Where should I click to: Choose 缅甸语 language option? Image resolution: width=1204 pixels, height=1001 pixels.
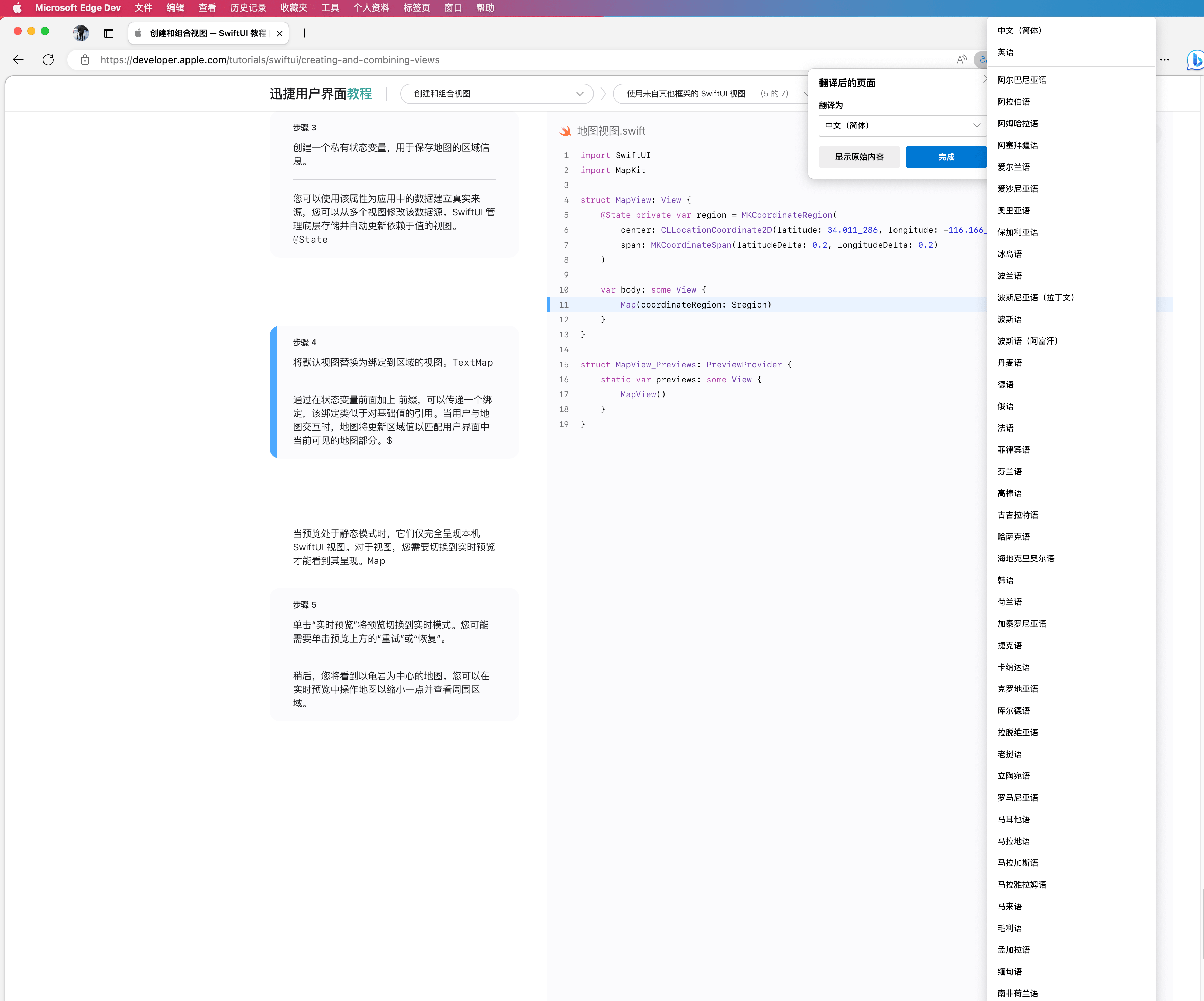pos(1071,972)
